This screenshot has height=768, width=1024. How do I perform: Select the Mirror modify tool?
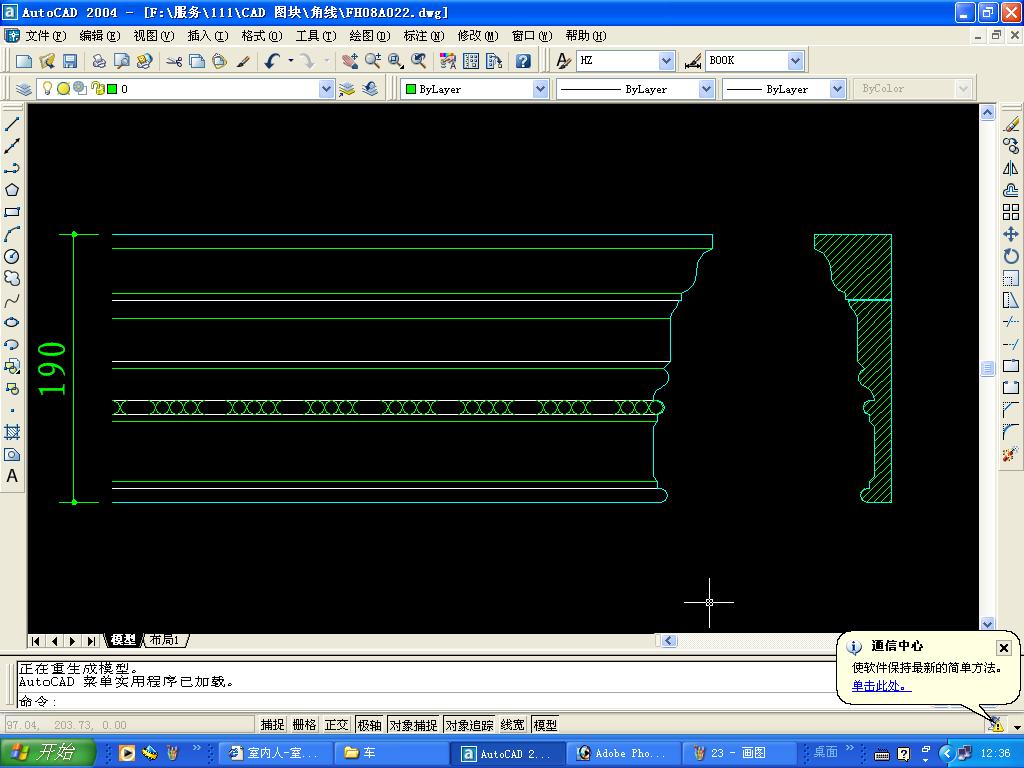click(x=1011, y=168)
